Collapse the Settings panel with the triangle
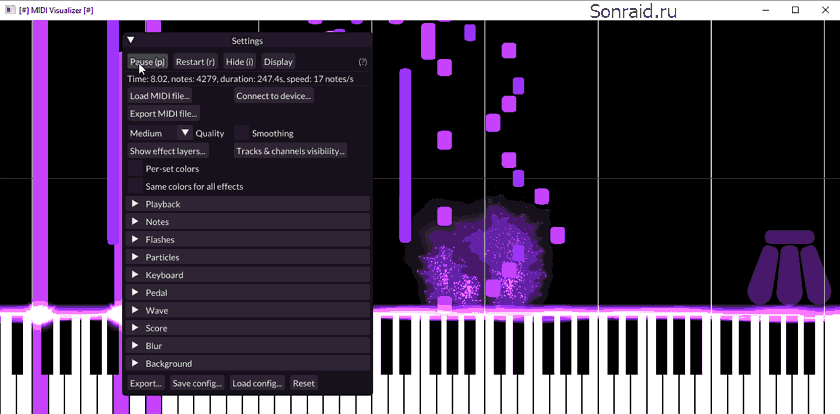The image size is (840, 414). [131, 40]
